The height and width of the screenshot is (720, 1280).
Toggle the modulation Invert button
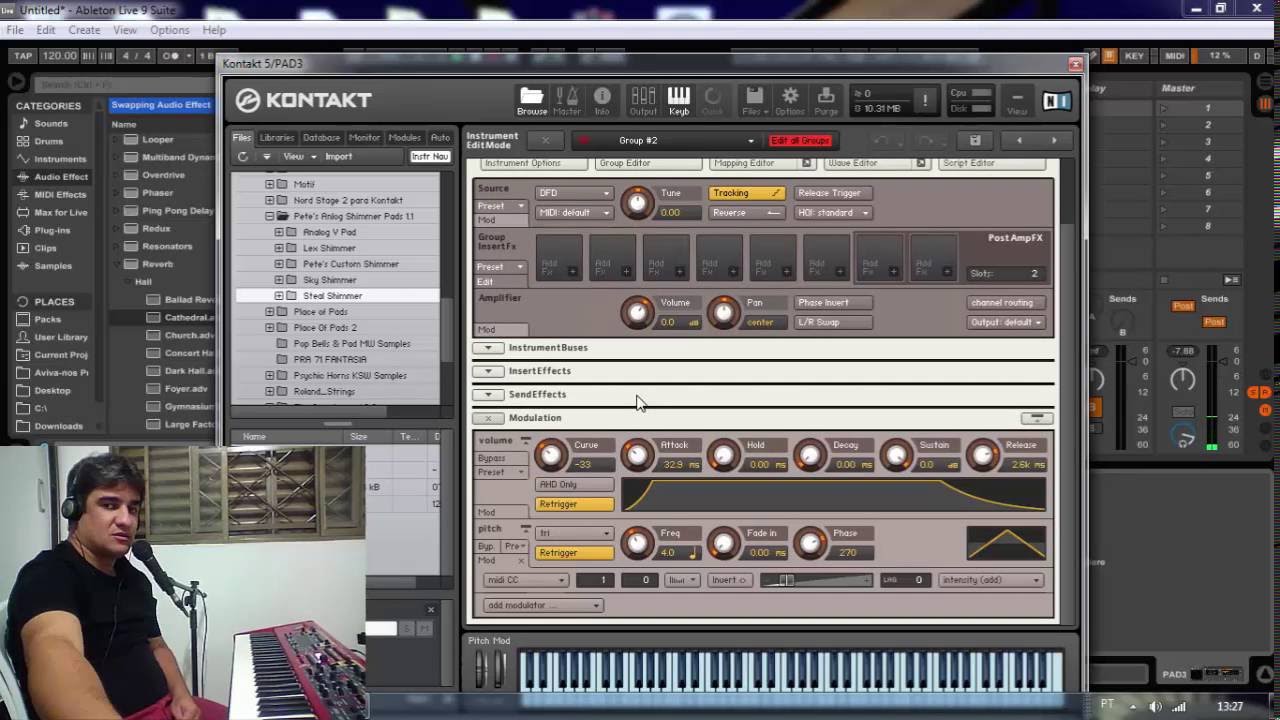729,580
